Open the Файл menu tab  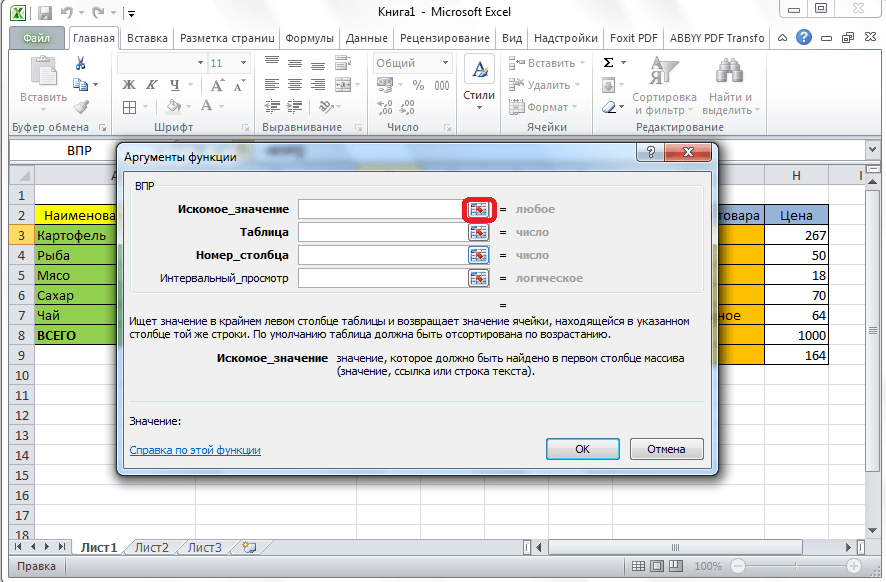point(36,38)
